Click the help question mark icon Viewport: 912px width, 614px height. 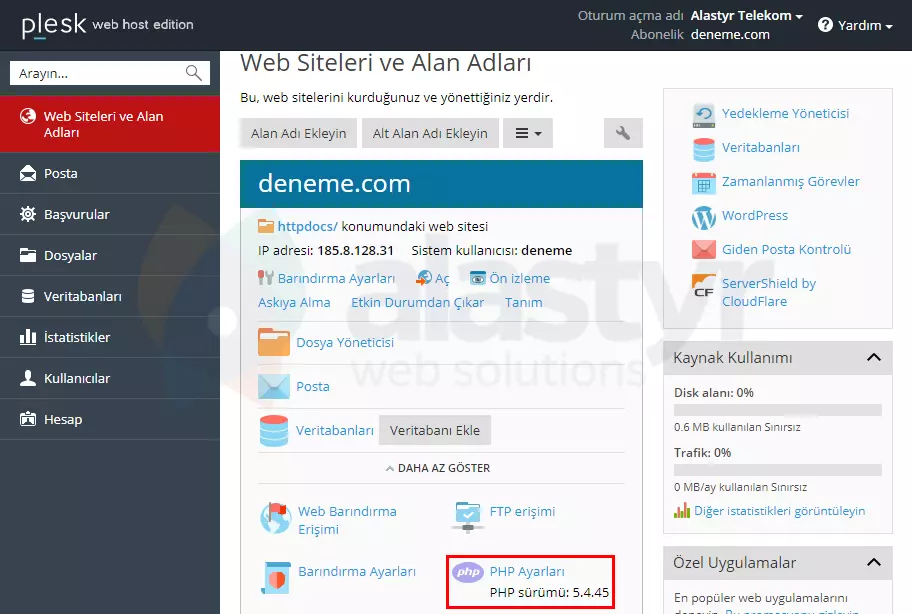coord(825,25)
